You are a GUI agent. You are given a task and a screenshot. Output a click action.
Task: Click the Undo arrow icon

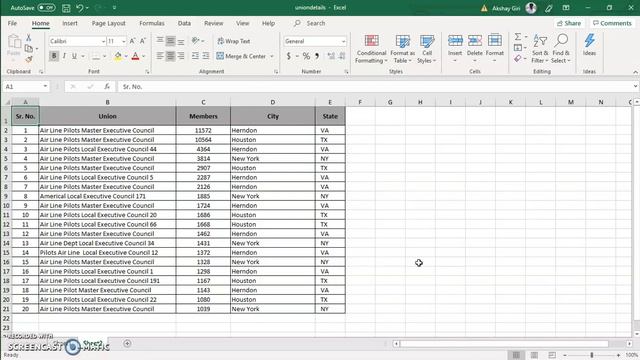[x=80, y=8]
